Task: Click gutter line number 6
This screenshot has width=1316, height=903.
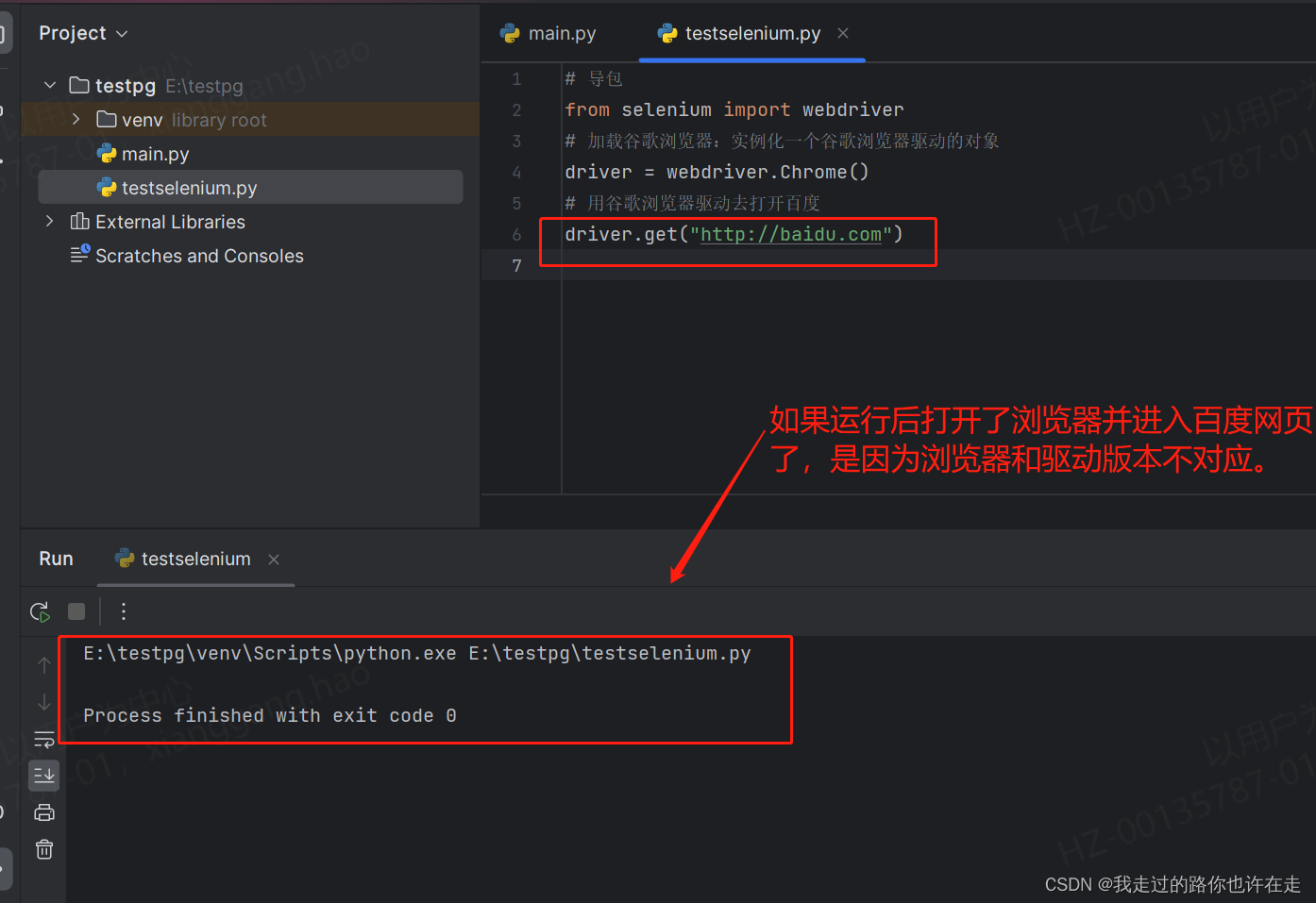Action: pos(516,235)
